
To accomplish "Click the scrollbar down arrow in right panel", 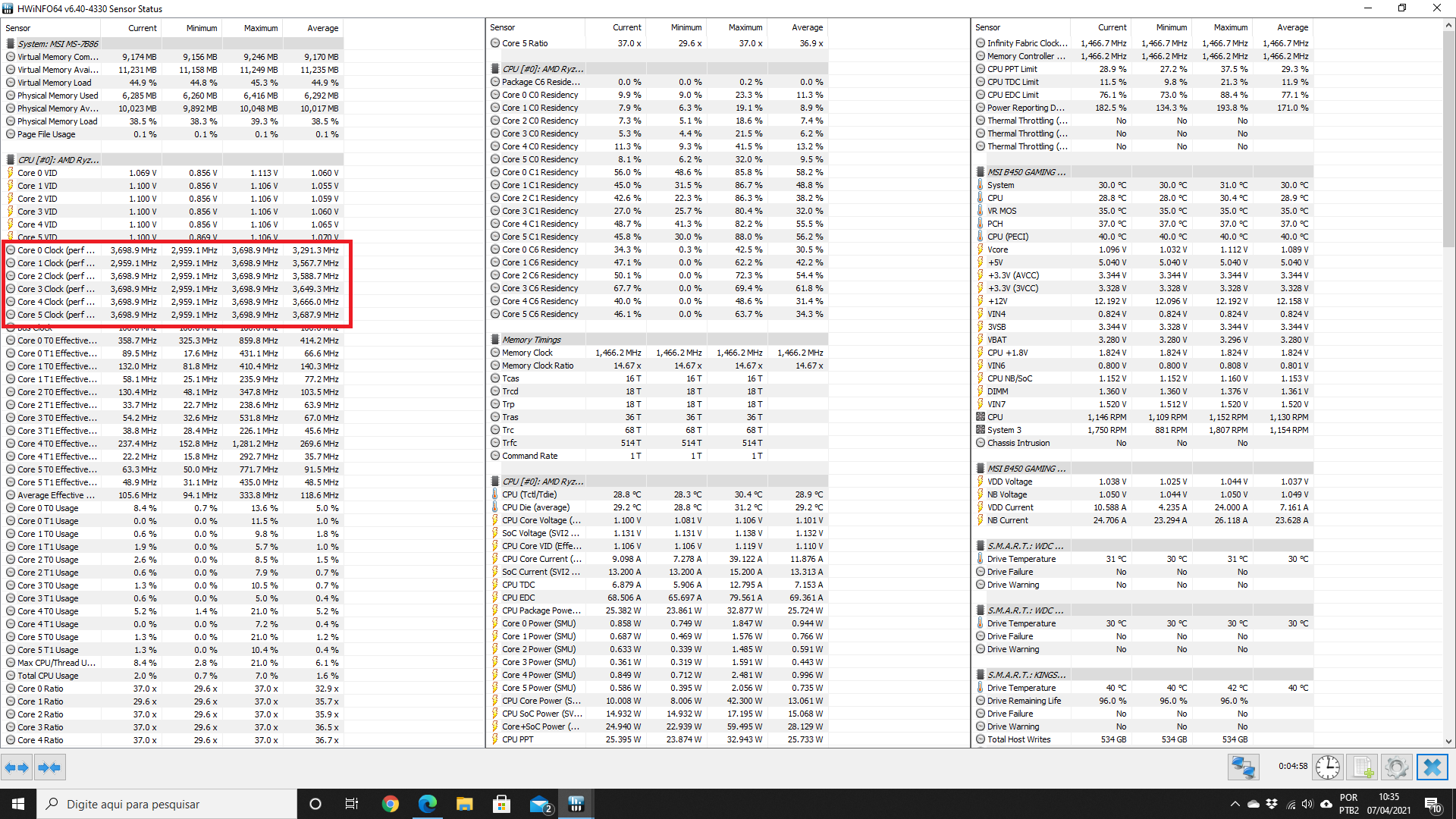I will coord(1449,742).
